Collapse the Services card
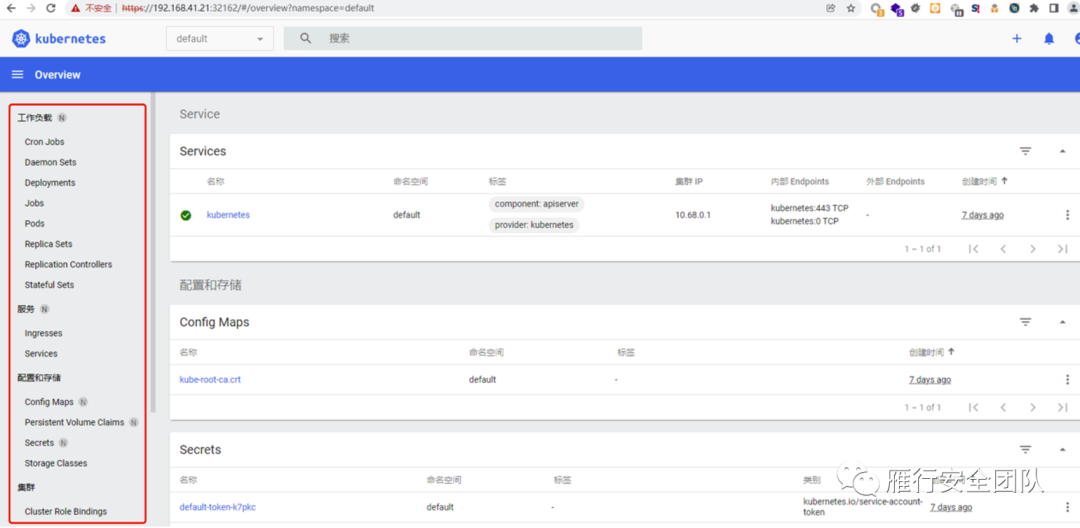 tap(1062, 151)
